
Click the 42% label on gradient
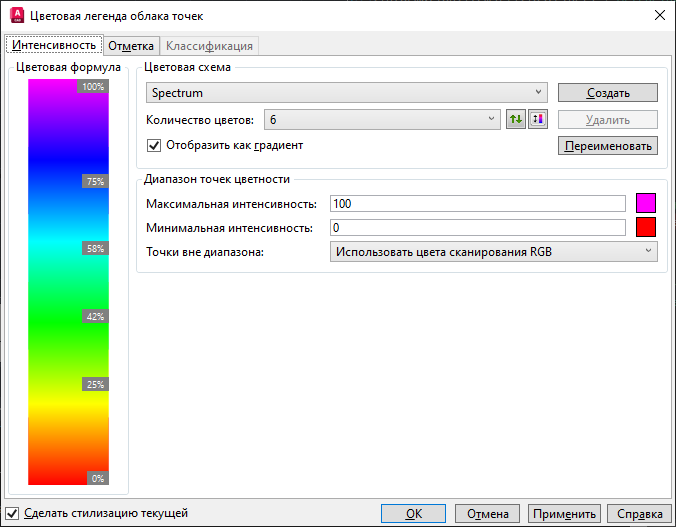tap(95, 316)
